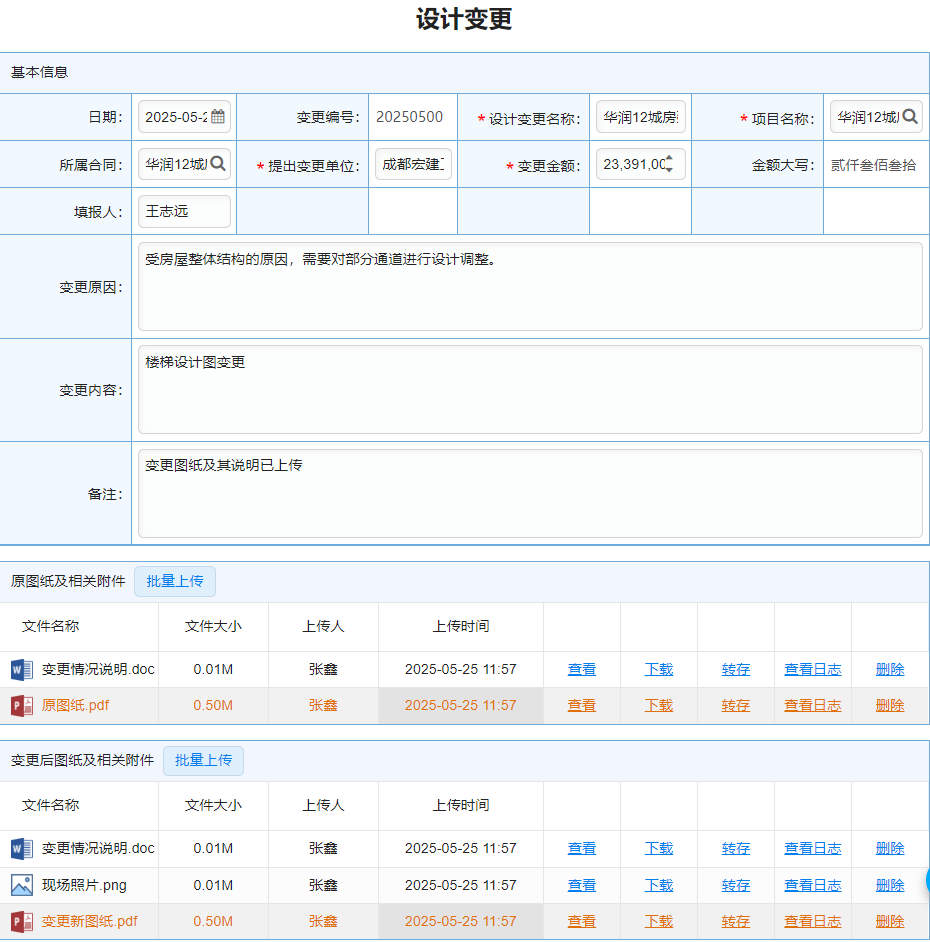
Task: Click the 提出变更单位 input field
Action: [414, 164]
